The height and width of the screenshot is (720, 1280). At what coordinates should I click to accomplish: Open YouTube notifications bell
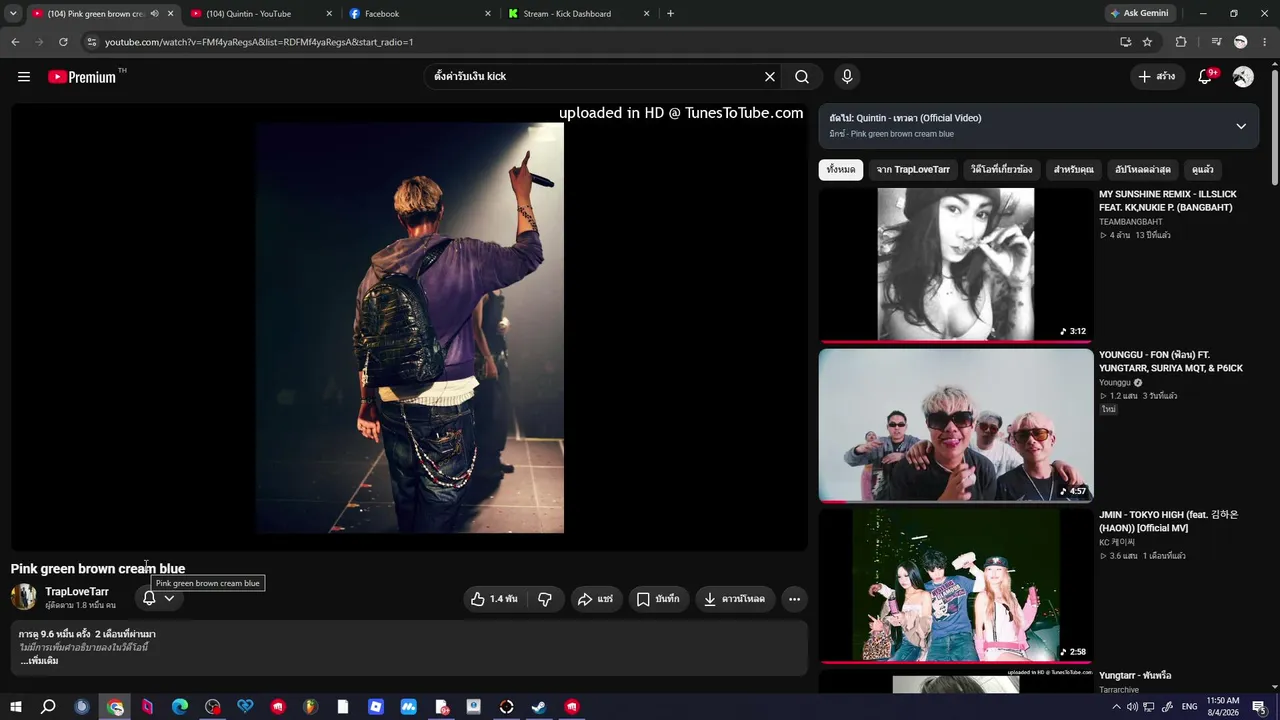(1205, 77)
